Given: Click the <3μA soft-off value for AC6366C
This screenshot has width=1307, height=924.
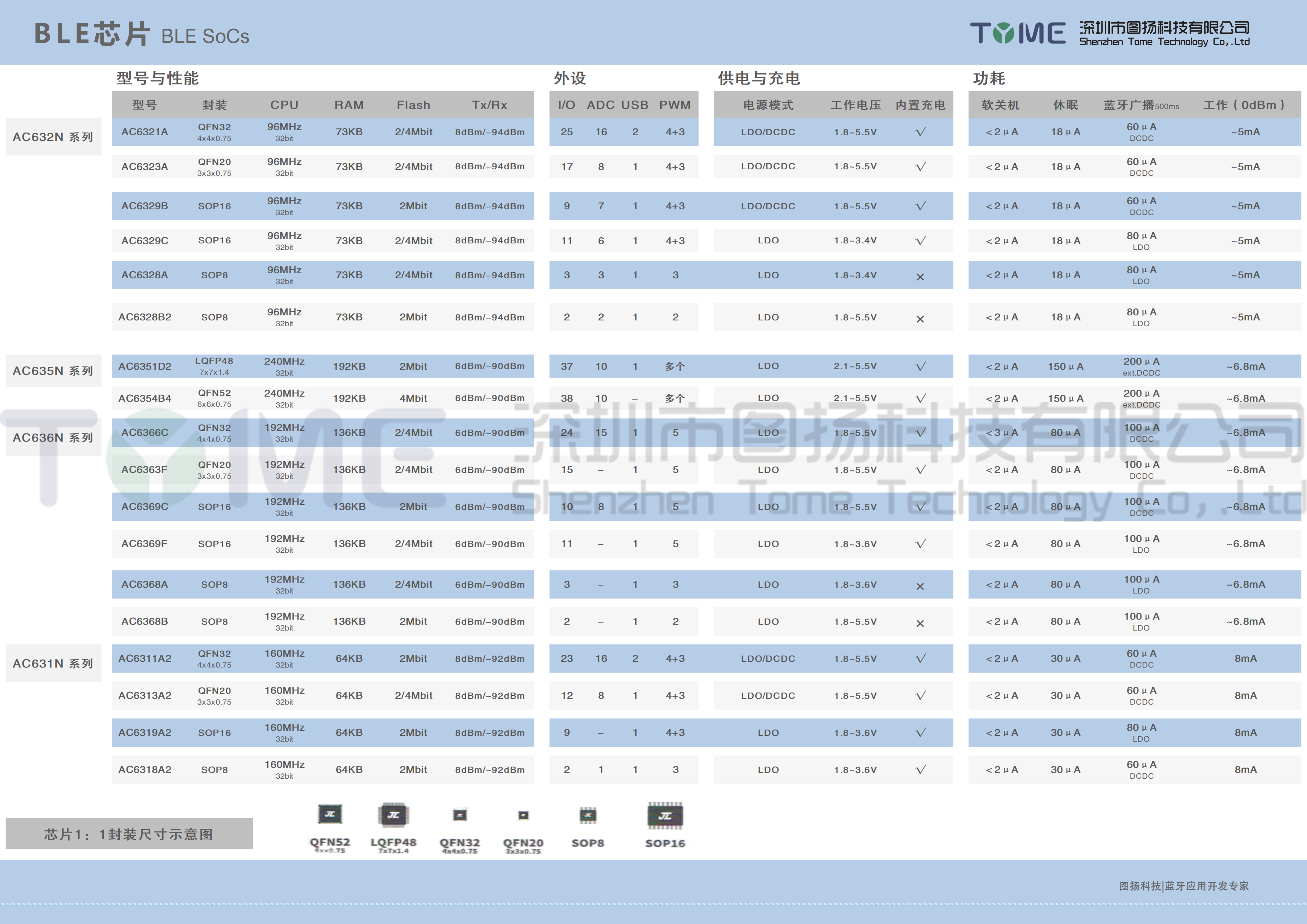Looking at the screenshot, I should point(1002,432).
